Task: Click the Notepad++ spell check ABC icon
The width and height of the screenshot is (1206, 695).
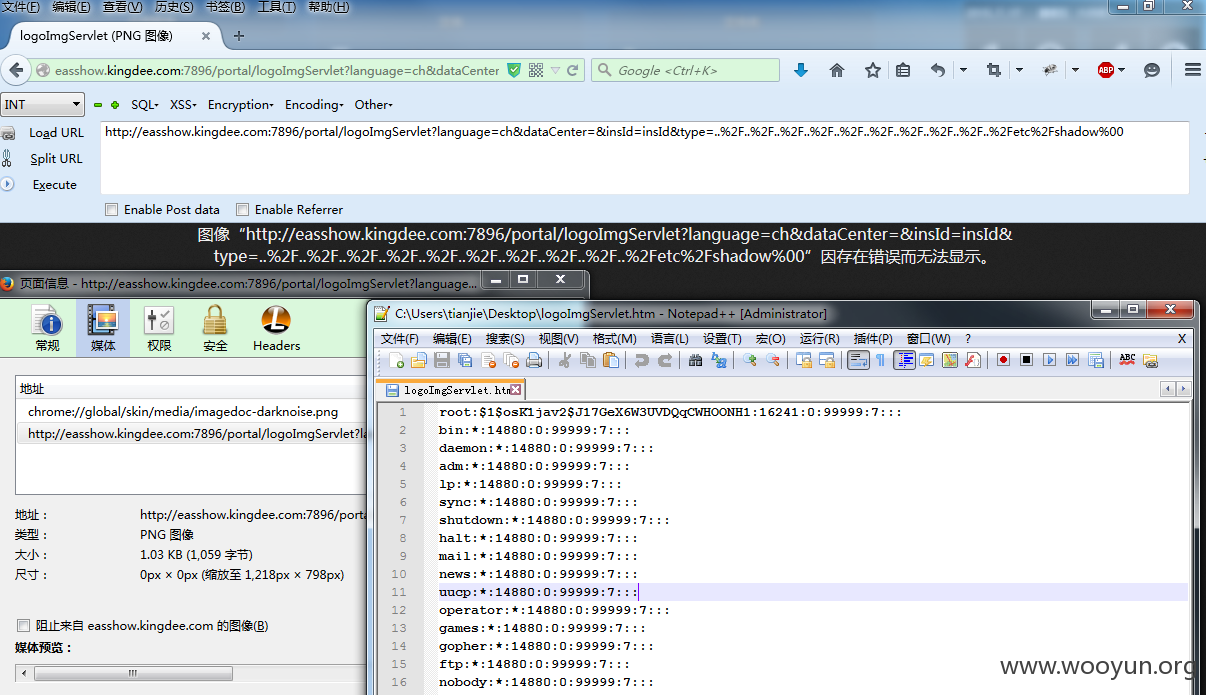Action: click(1128, 361)
